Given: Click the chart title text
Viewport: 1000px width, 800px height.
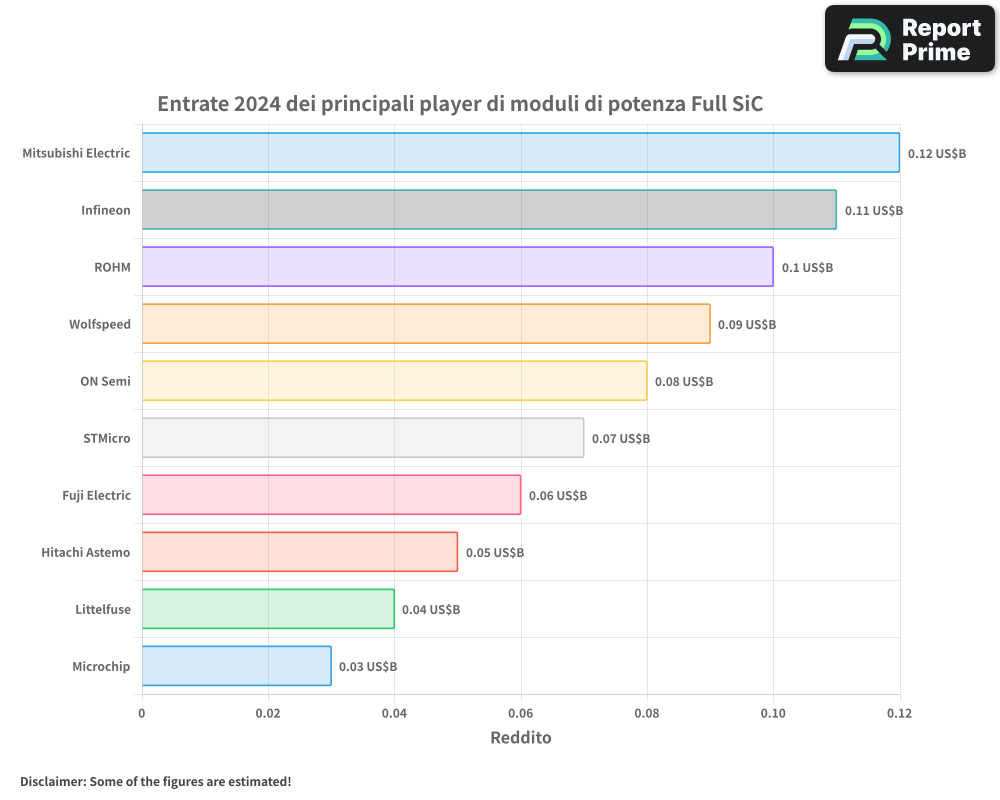Looking at the screenshot, I should click(460, 104).
